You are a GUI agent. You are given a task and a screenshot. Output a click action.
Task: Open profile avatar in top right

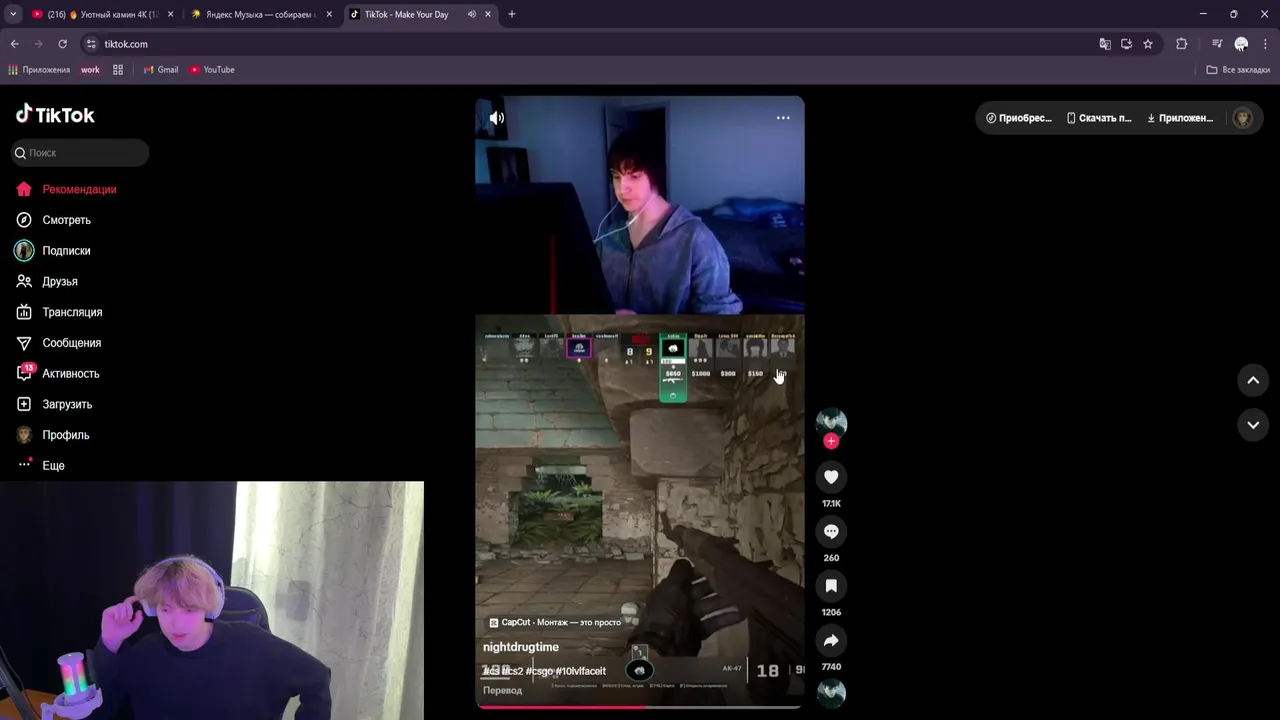(1243, 118)
